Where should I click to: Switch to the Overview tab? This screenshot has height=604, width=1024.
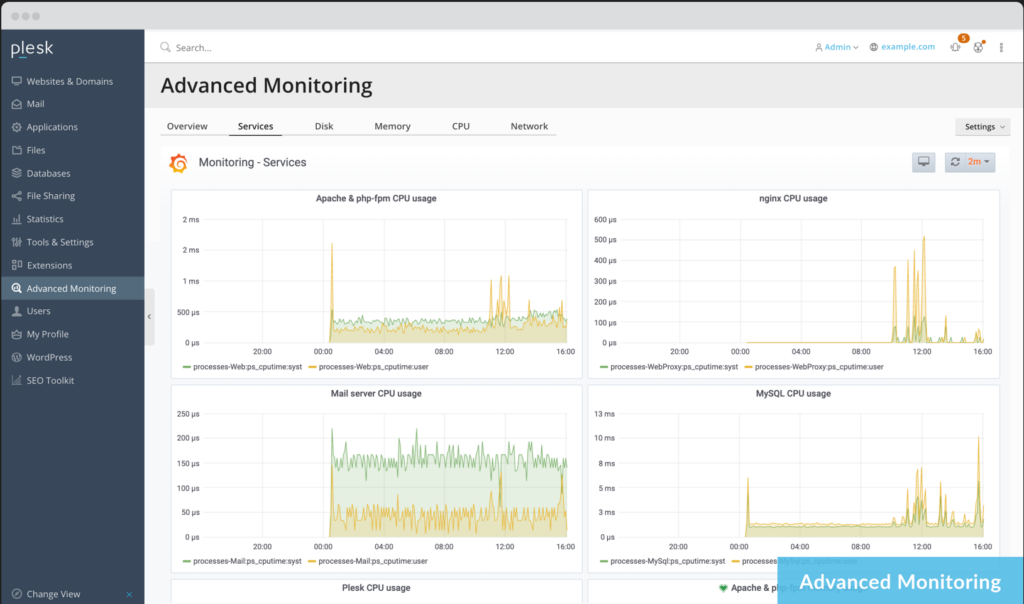[187, 126]
